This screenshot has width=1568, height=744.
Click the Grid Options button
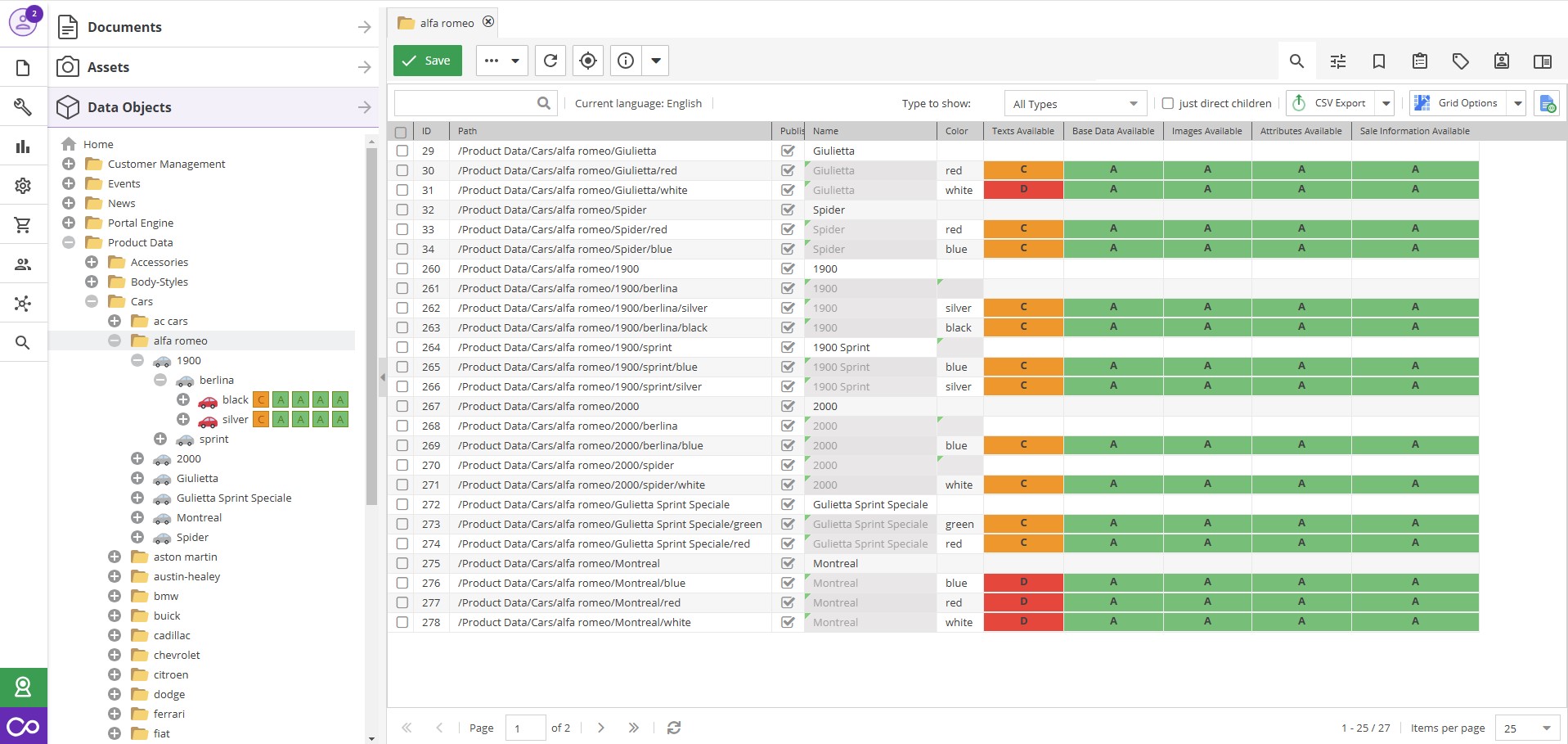(1459, 103)
